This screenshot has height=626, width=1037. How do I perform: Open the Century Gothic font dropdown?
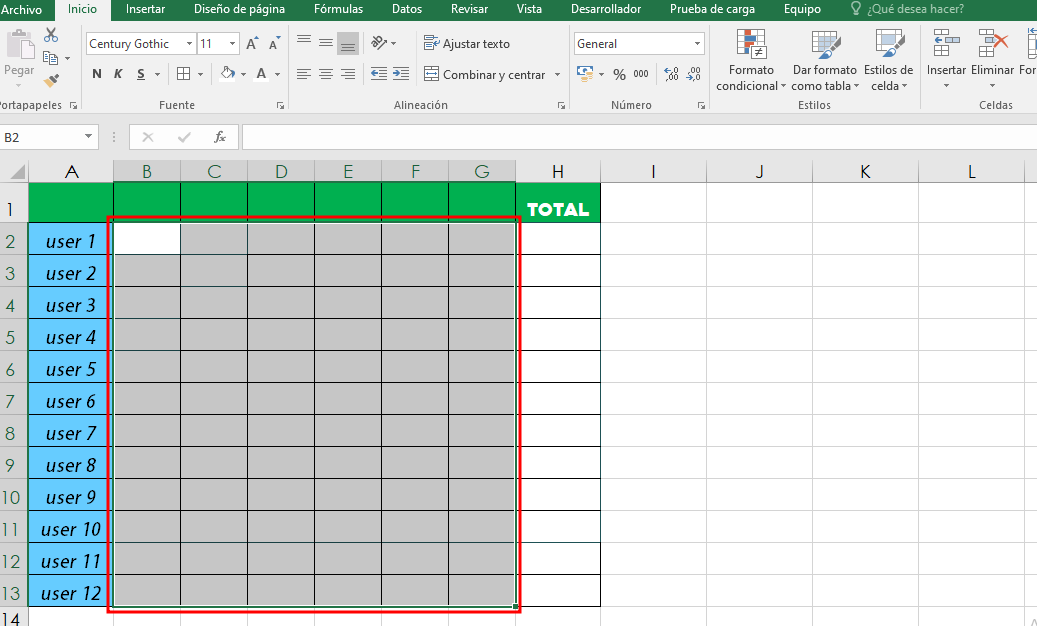189,44
